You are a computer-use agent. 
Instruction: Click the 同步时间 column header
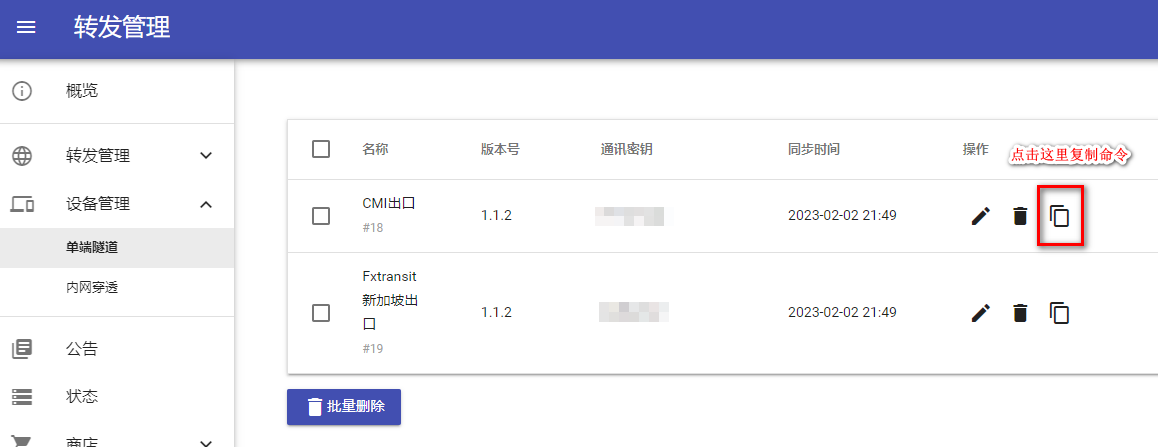coord(814,149)
